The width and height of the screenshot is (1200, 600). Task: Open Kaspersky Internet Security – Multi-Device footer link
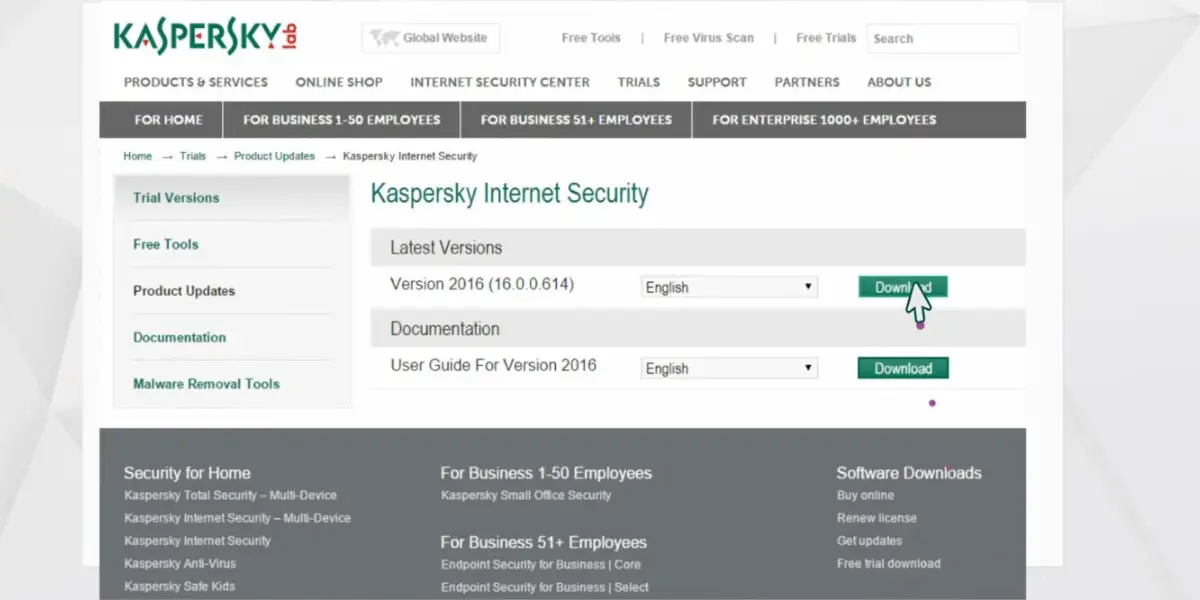237,518
